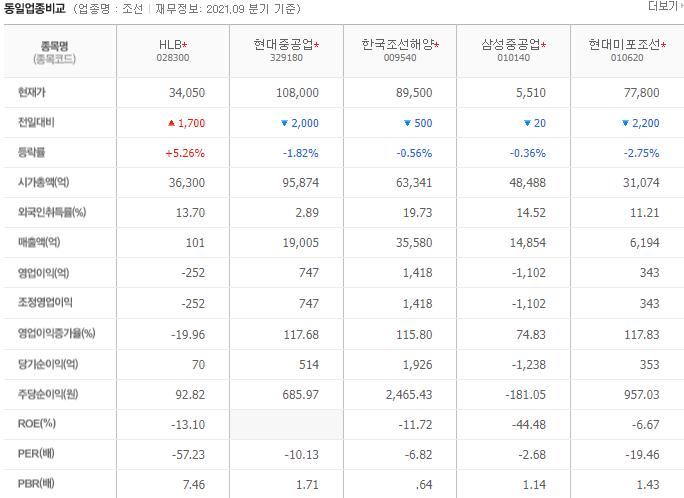
Task: Click the red up-arrow beside 1,700
Action: [171, 123]
